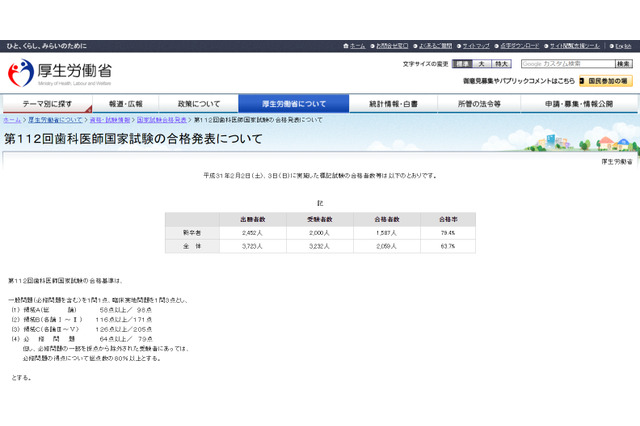Open the 申請・募集・情報公開 tab

[579, 104]
